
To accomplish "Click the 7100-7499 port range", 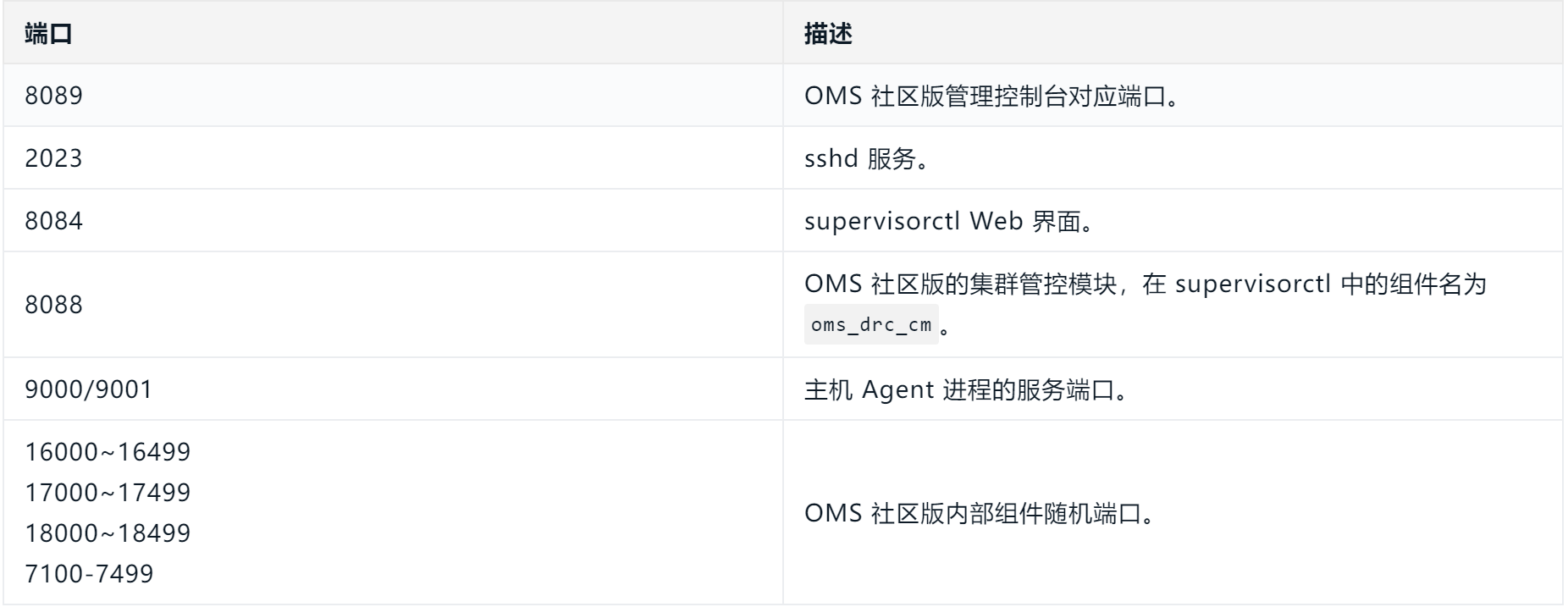I will pos(89,574).
